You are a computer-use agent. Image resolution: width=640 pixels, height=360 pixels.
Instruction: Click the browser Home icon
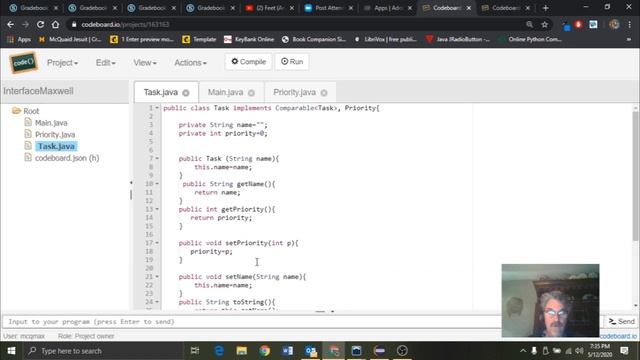coord(56,24)
